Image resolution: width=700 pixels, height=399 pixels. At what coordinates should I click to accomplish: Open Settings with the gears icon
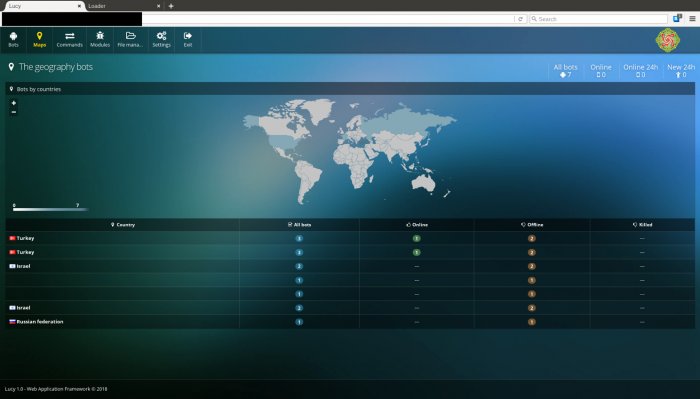click(x=162, y=40)
